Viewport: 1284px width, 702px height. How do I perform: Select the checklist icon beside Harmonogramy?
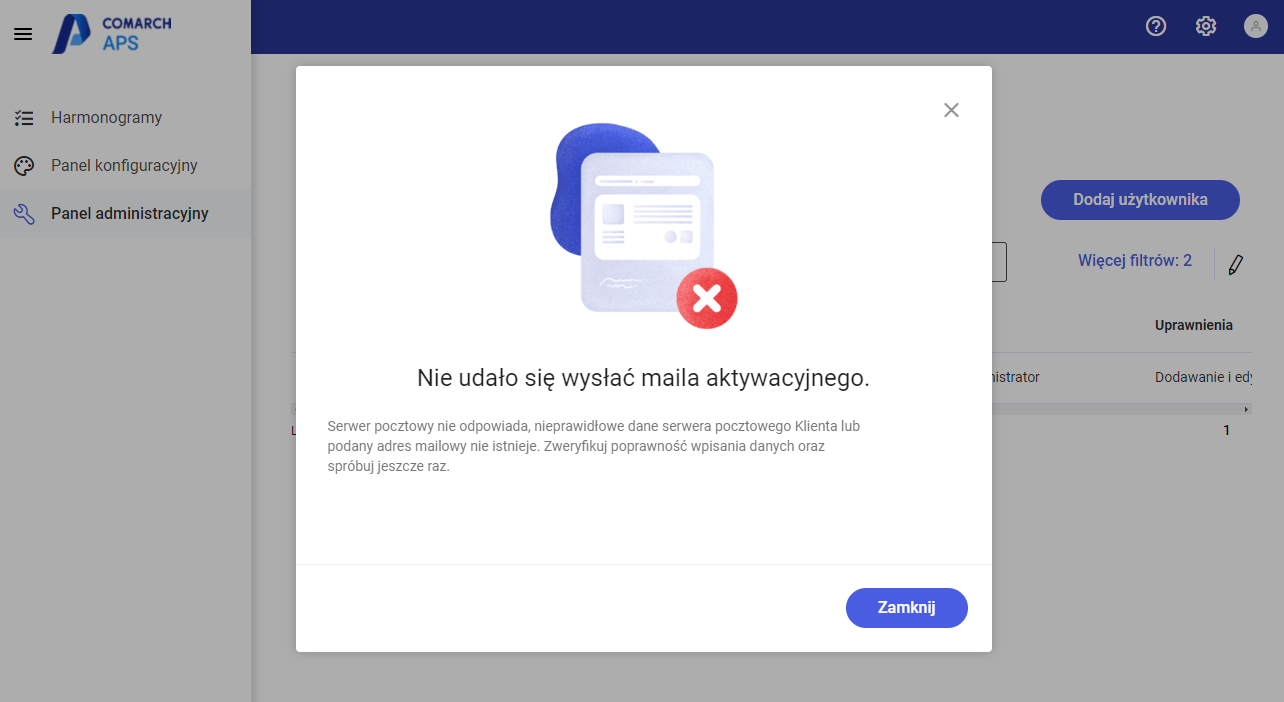click(x=23, y=117)
